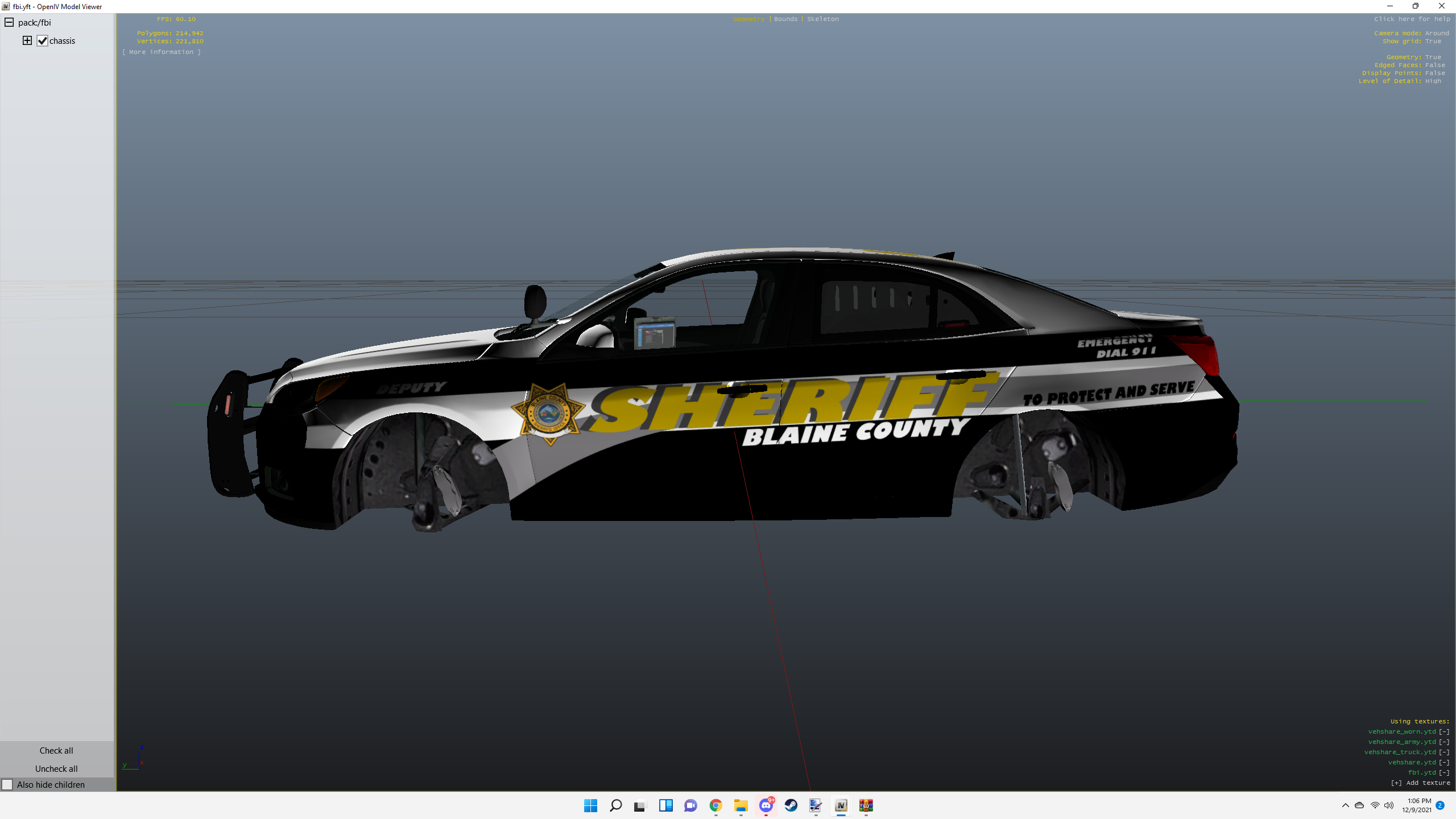Open the More information link

(162, 52)
